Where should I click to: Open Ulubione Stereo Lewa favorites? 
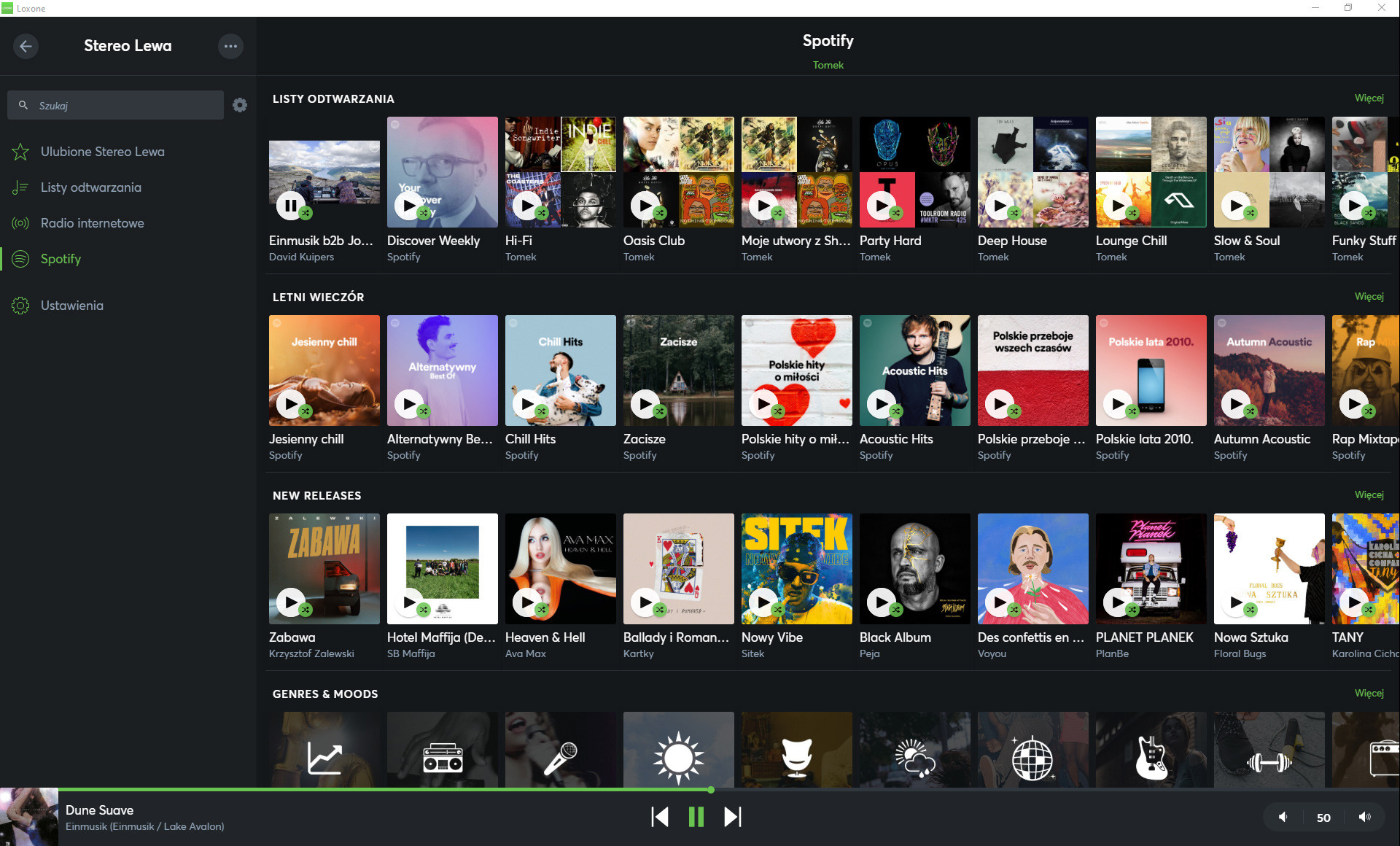102,152
